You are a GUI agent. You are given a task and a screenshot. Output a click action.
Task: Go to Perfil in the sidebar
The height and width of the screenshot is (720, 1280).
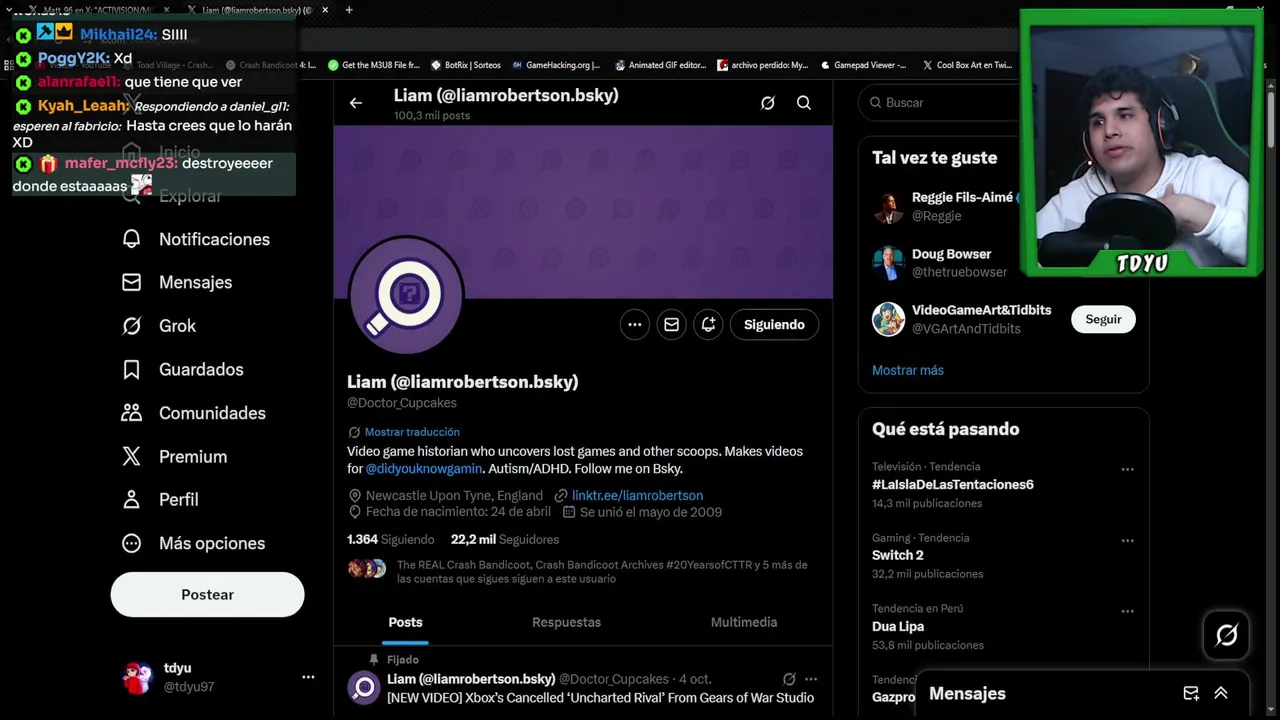160,499
